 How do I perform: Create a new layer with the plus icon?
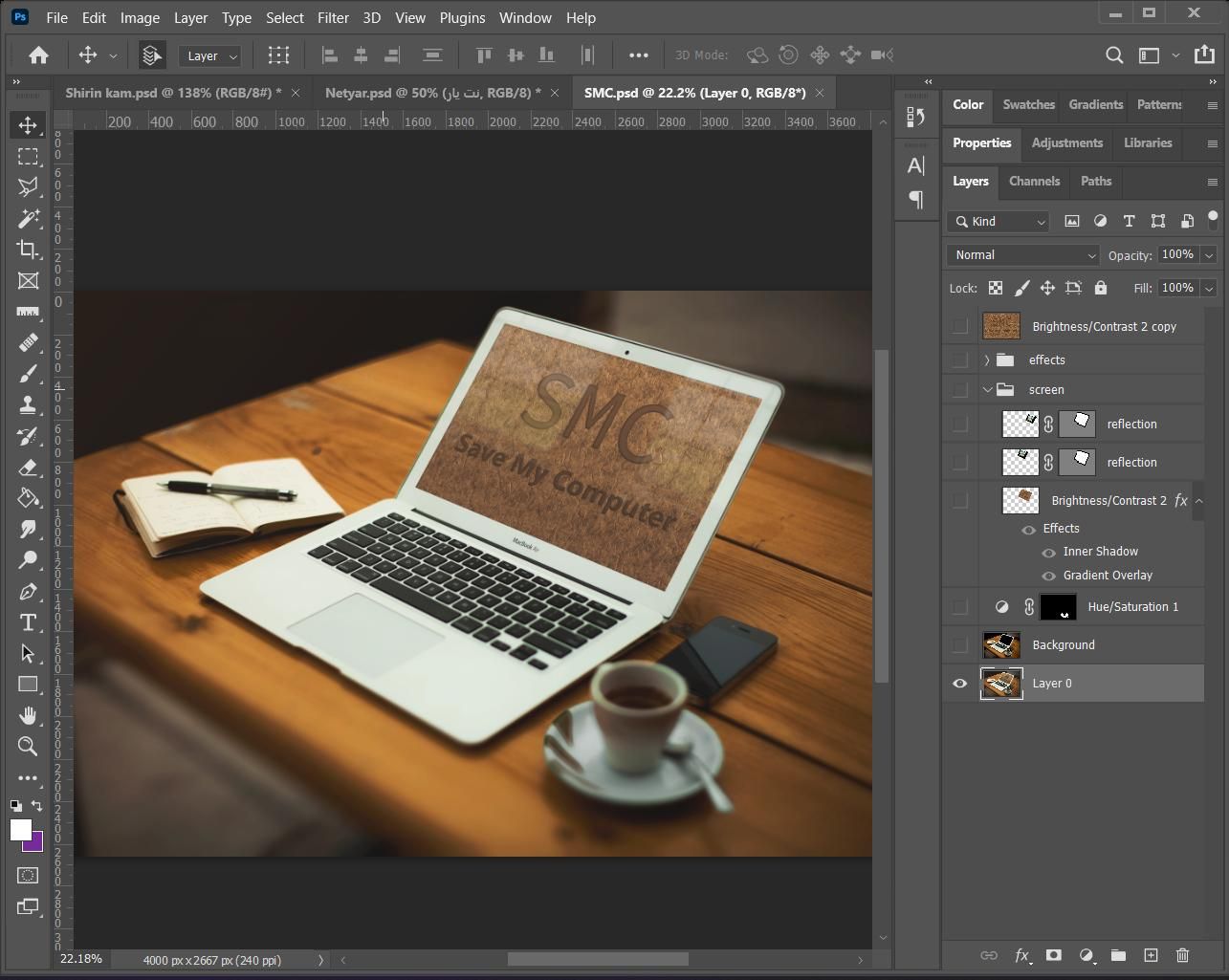point(1151,955)
